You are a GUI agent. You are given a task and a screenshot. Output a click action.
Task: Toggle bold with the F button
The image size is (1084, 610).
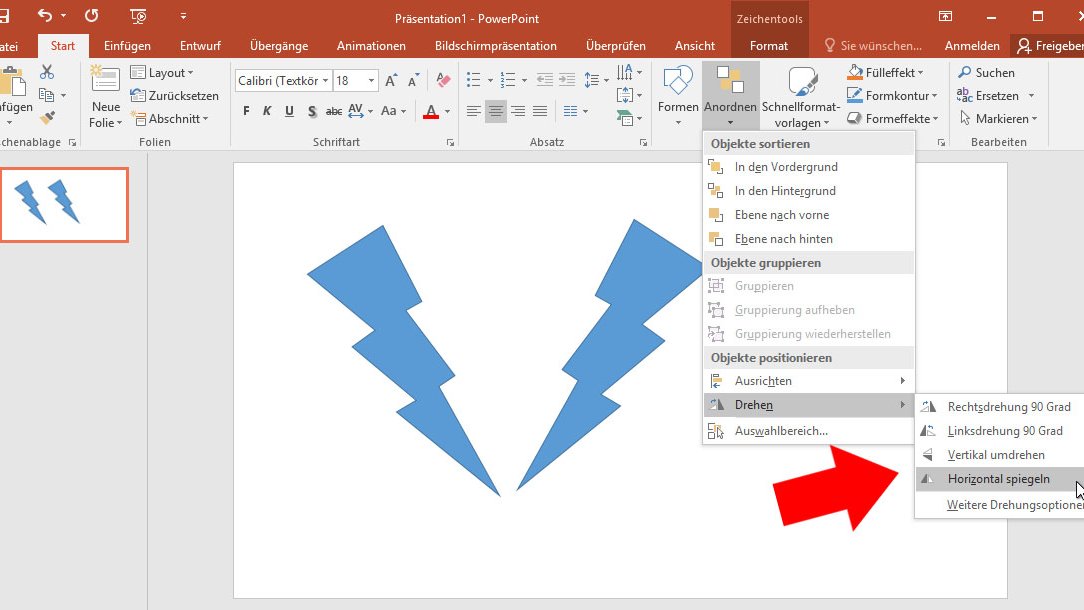[x=246, y=111]
